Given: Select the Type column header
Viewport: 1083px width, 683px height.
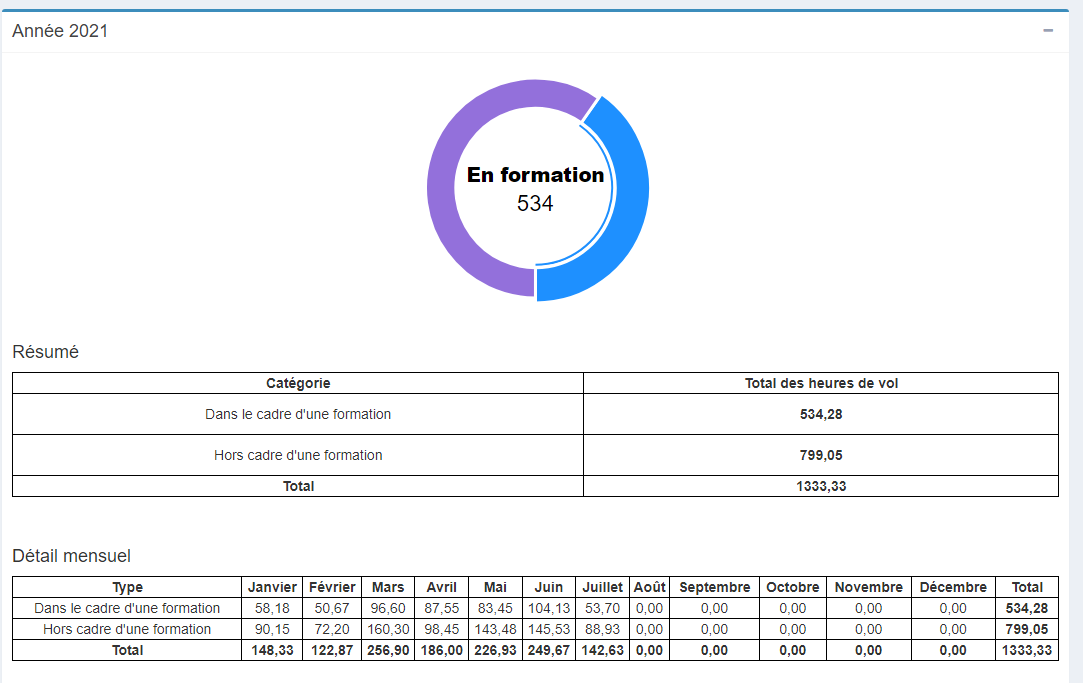Looking at the screenshot, I should pyautogui.click(x=128, y=587).
